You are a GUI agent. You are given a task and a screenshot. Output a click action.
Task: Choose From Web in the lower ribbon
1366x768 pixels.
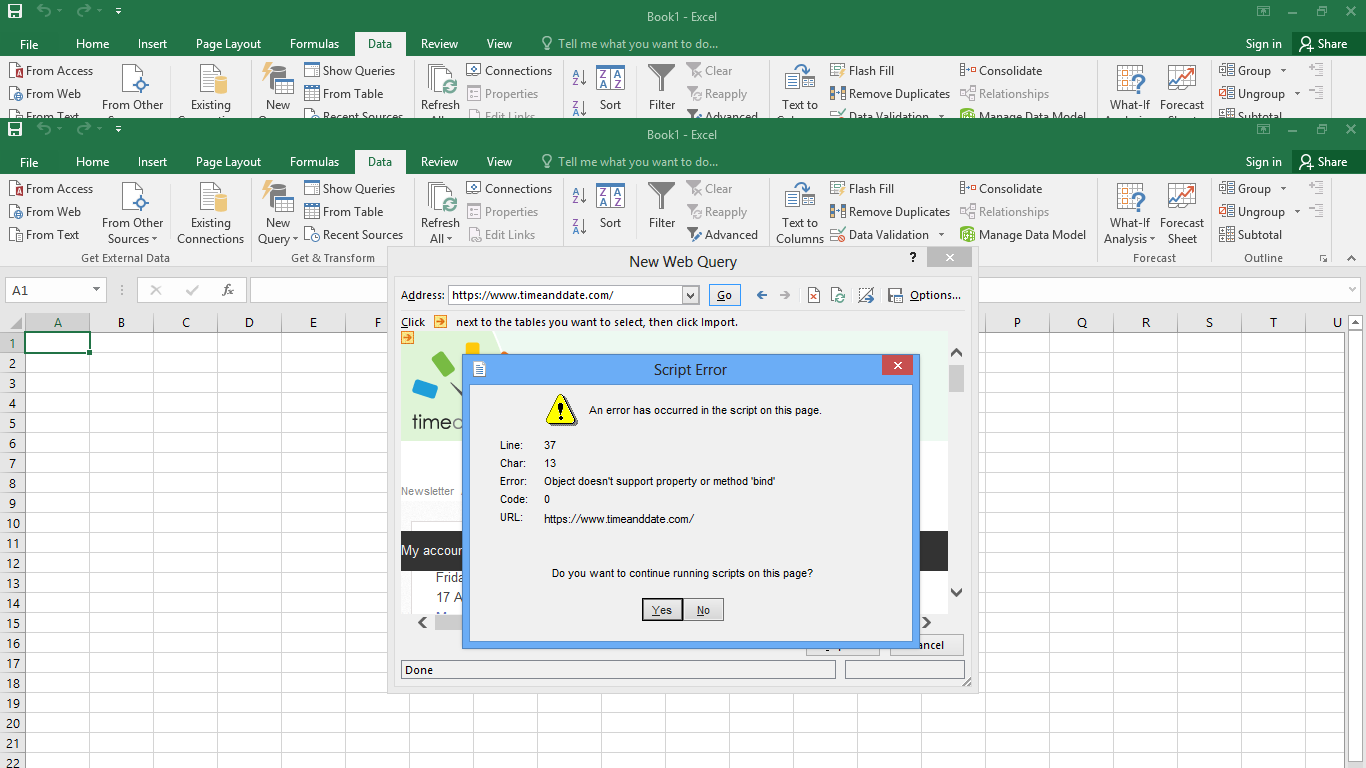pyautogui.click(x=45, y=212)
